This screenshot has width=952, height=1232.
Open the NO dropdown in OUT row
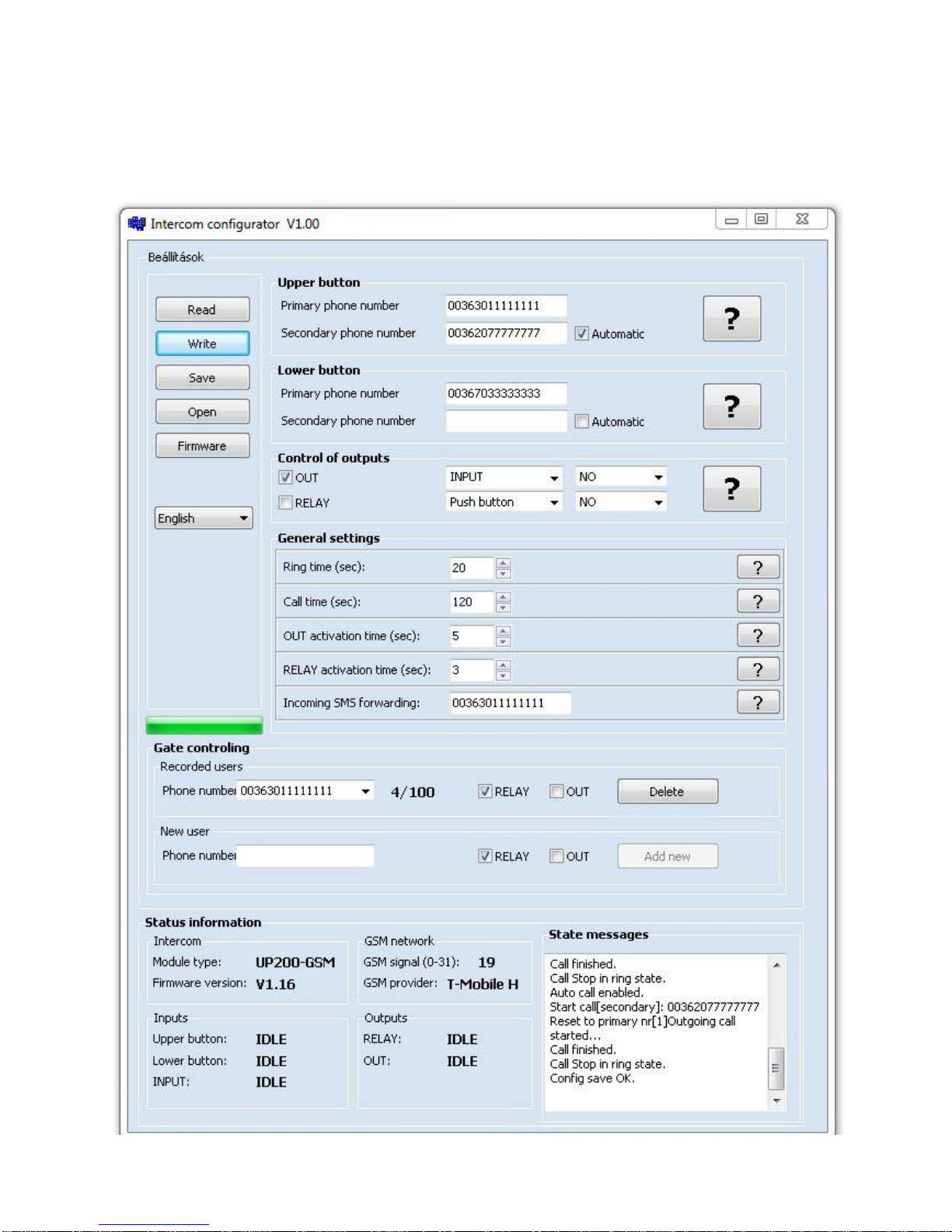pyautogui.click(x=621, y=477)
